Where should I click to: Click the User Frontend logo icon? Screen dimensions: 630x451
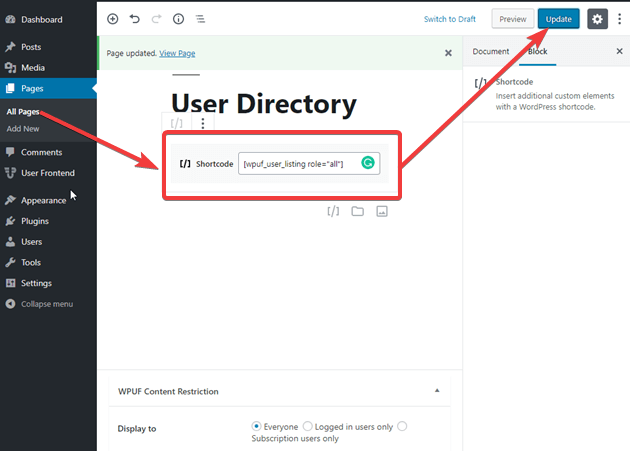10,173
